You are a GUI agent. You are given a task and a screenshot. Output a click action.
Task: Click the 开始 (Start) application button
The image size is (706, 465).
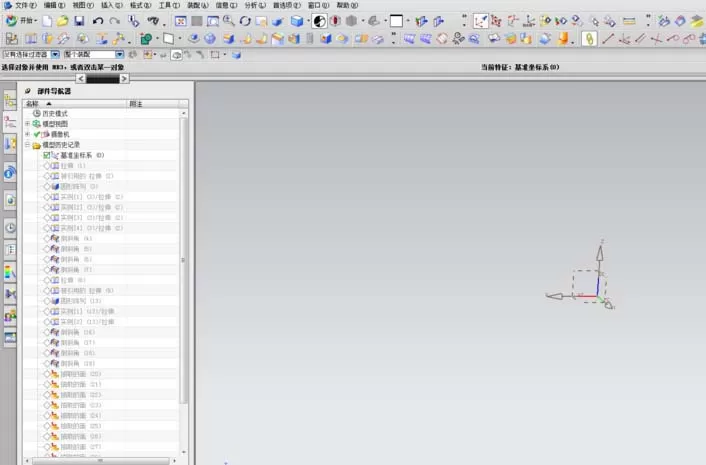[x=21, y=21]
